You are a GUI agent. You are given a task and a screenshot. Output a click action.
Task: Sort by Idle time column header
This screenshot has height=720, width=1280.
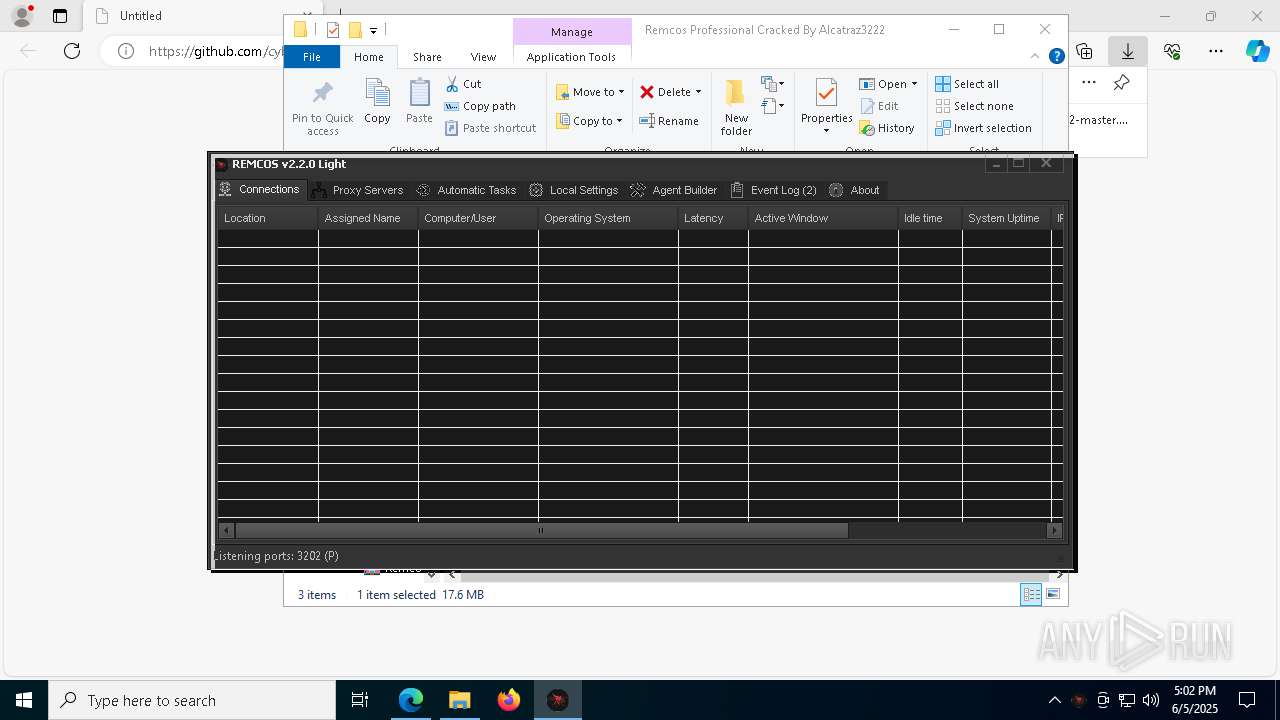tap(930, 218)
